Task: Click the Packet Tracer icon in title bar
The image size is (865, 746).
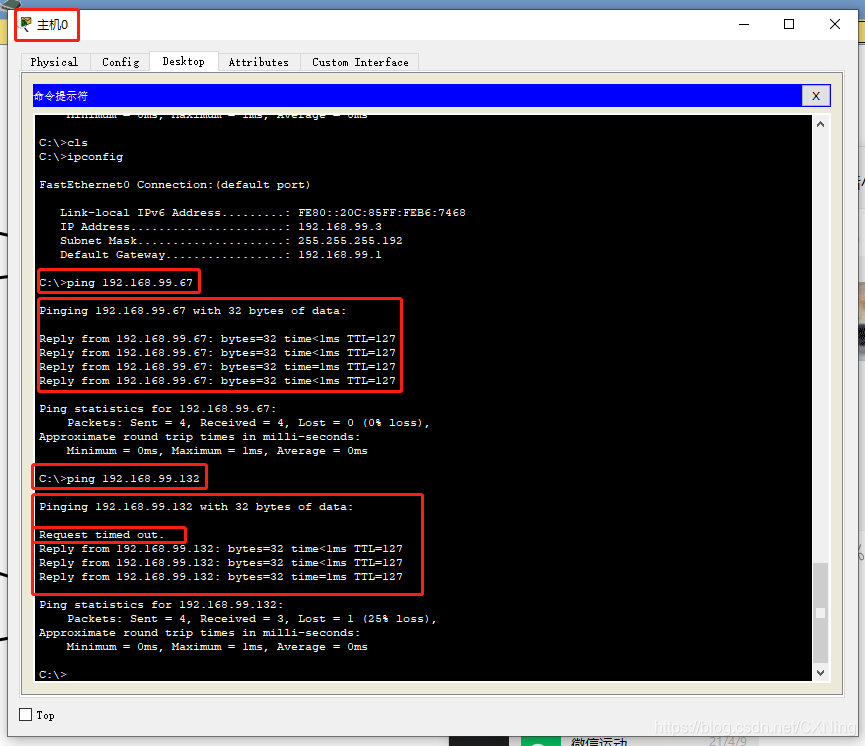Action: click(x=26, y=24)
